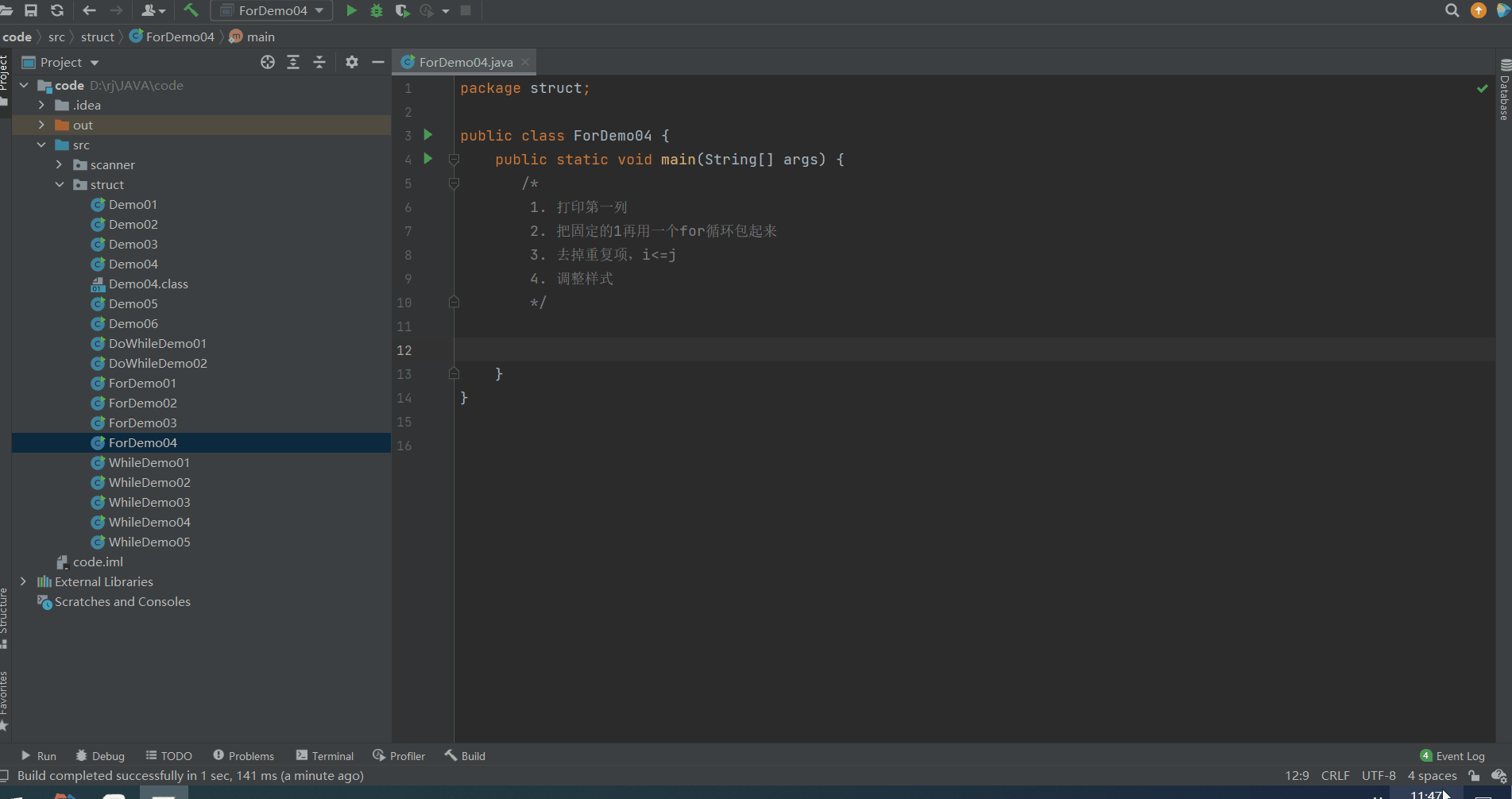Screen dimensions: 1512x799
Task: Expand all nodes in Project panel
Action: pyautogui.click(x=293, y=62)
